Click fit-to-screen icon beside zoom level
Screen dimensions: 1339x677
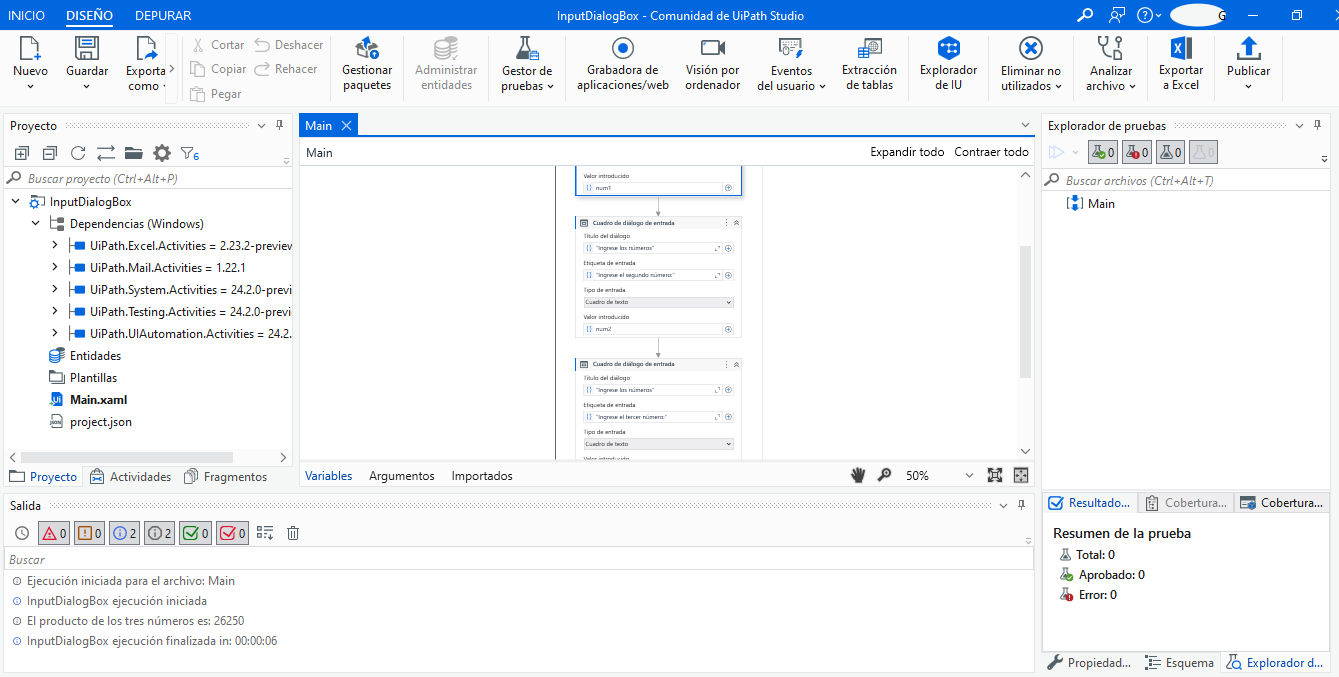click(x=994, y=475)
